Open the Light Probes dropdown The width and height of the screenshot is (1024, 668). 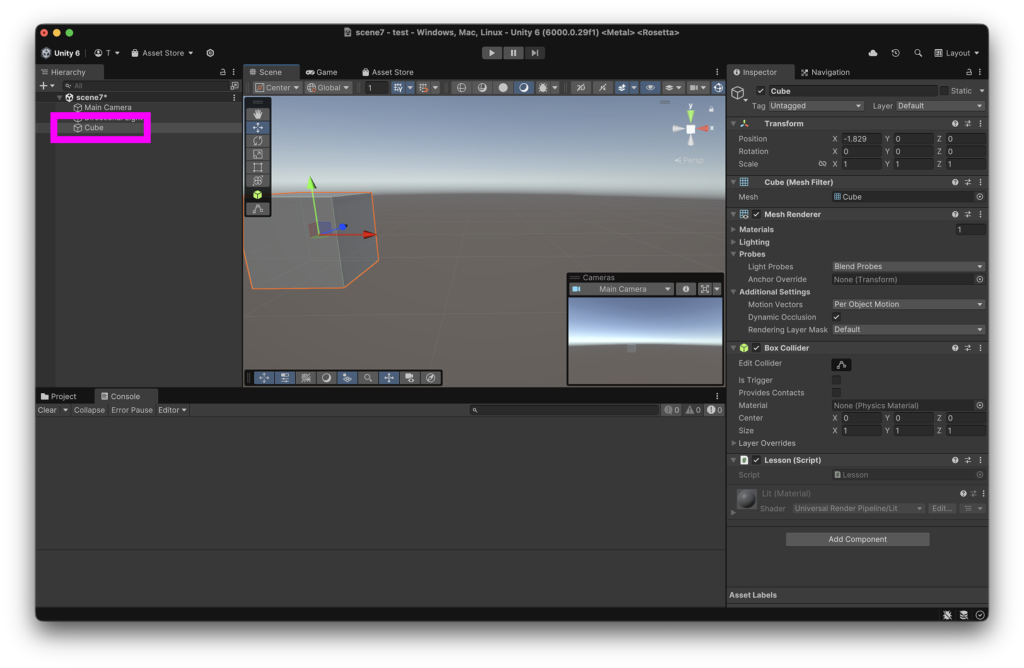[x=908, y=267]
